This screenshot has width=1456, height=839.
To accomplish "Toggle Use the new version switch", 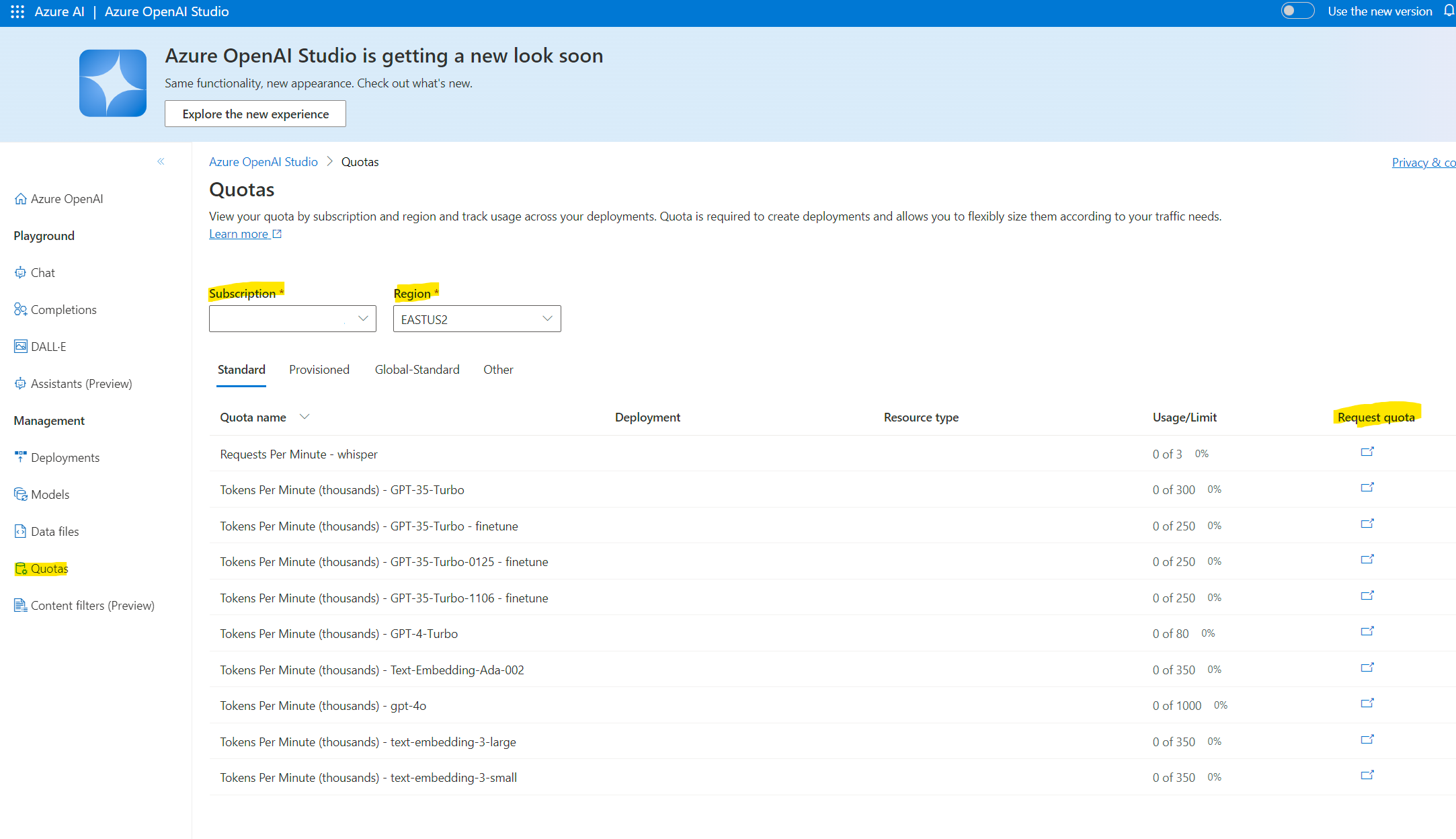I will 1297,11.
